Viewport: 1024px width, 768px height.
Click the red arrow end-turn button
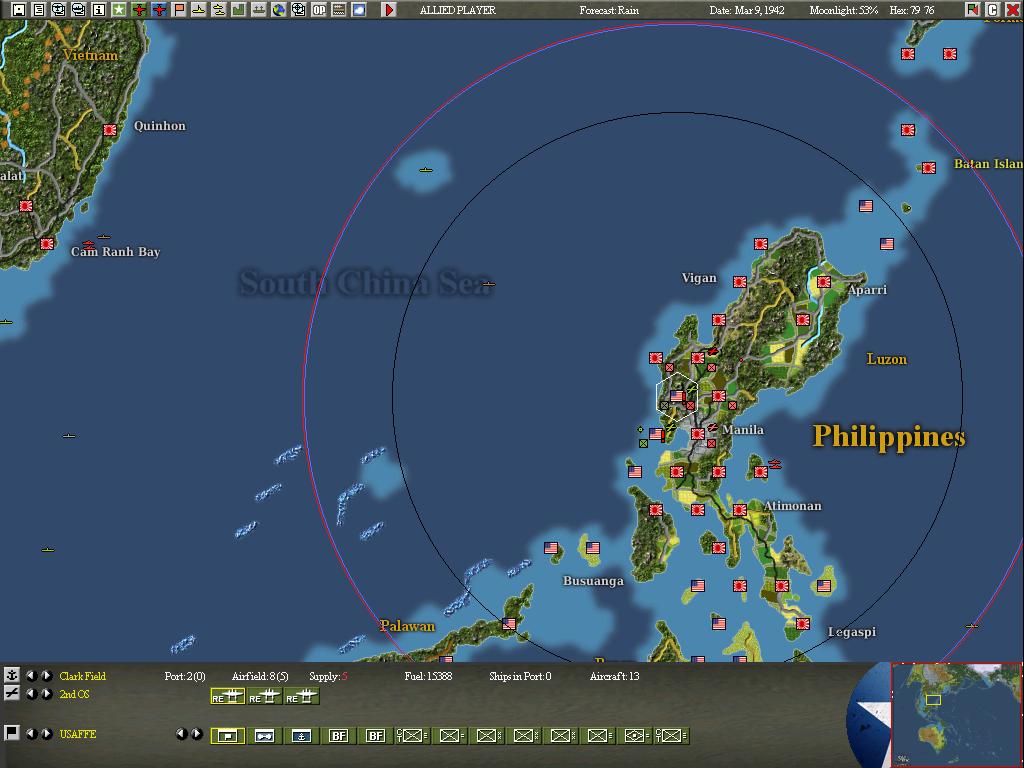[x=389, y=10]
